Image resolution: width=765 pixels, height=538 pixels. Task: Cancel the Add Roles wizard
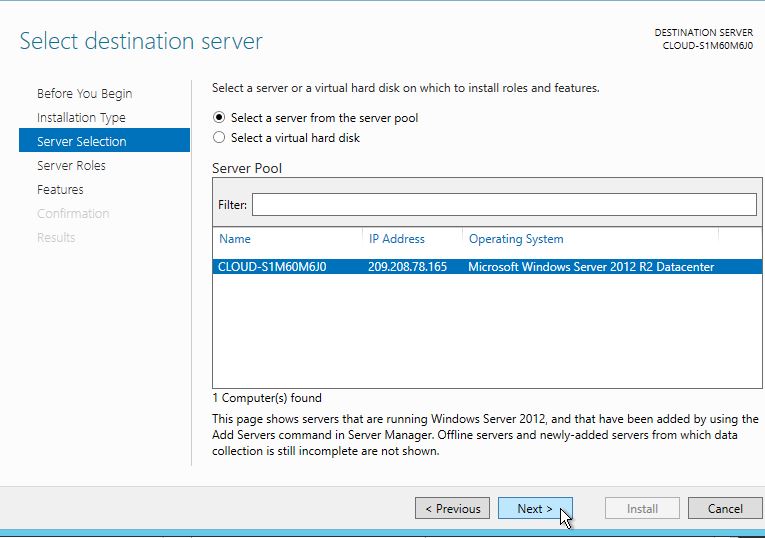(725, 508)
